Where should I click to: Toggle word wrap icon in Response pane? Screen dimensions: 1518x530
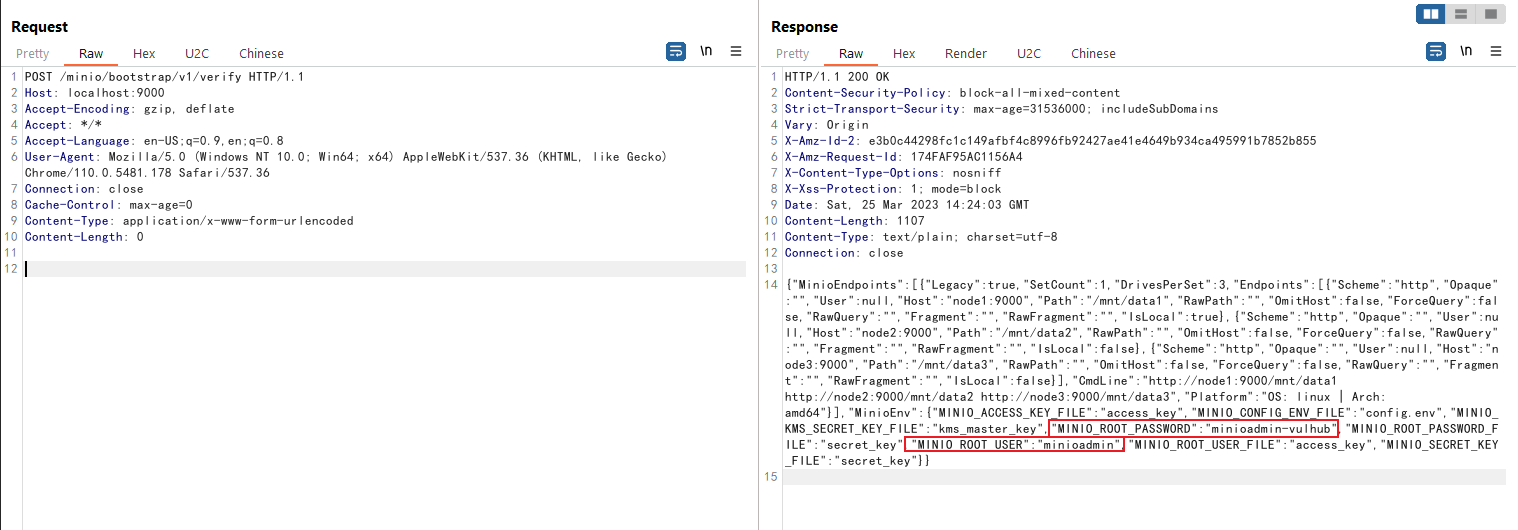1436,51
